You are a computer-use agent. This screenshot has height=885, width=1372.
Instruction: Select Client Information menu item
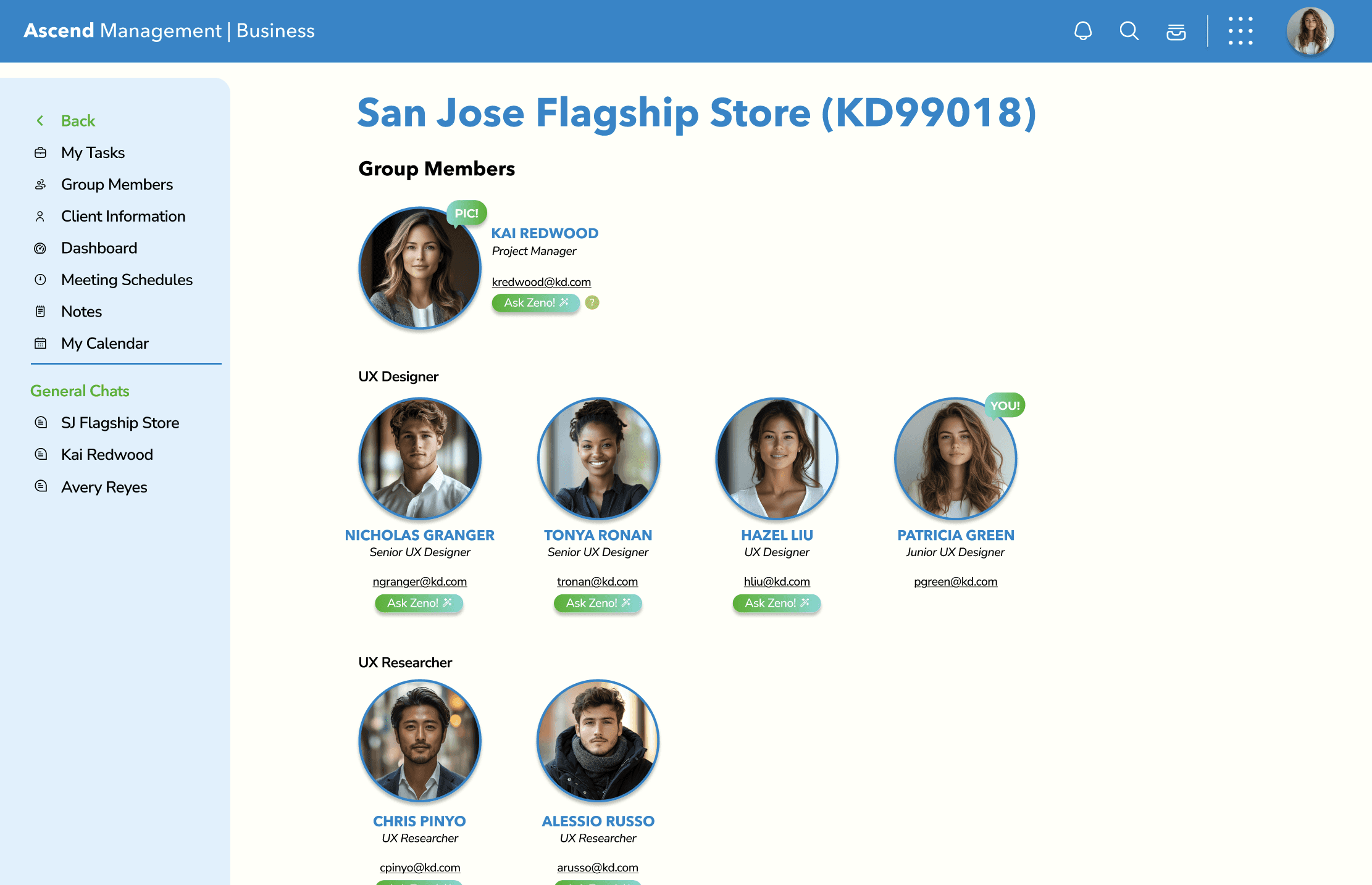coord(123,216)
